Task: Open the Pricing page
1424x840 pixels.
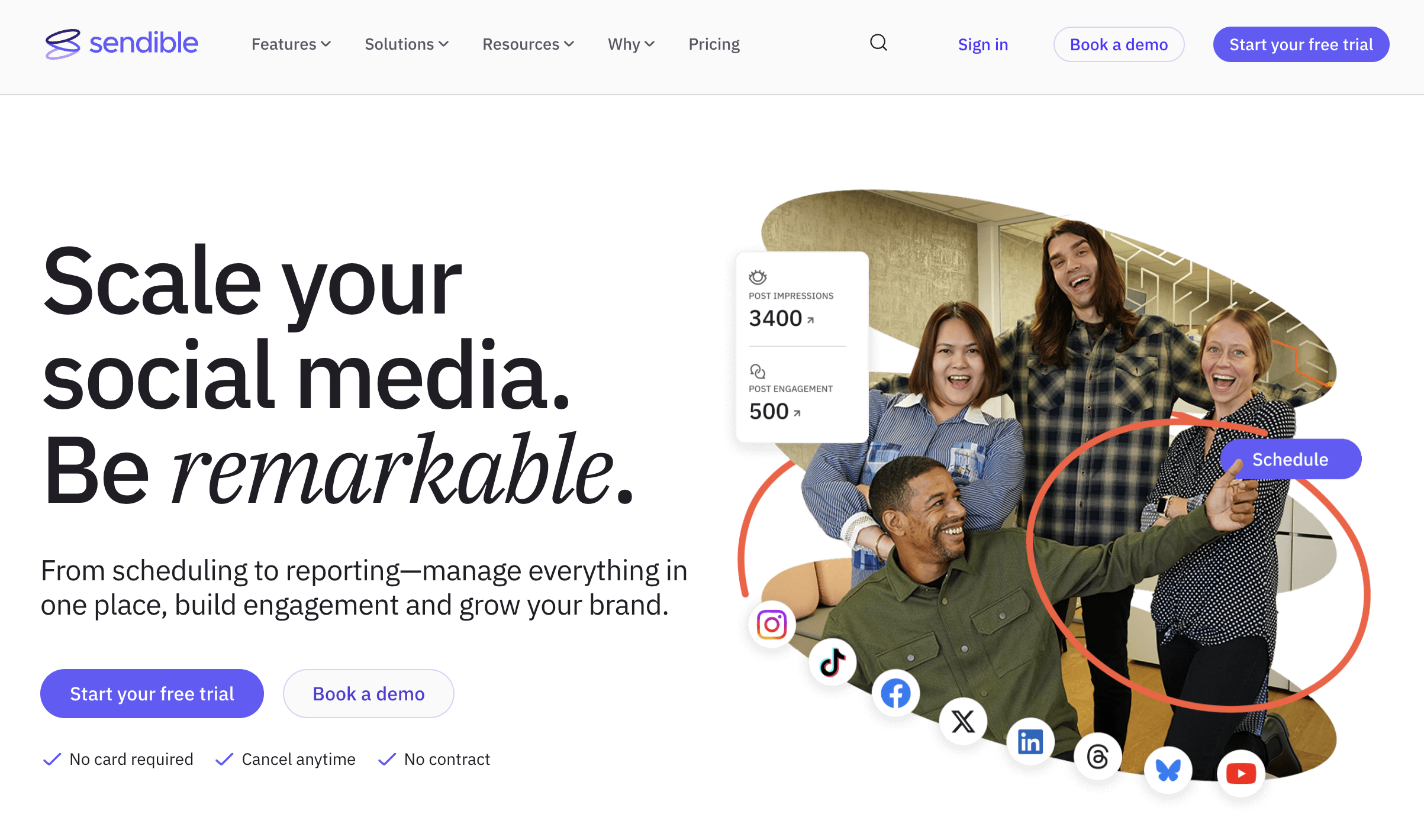Action: point(714,44)
